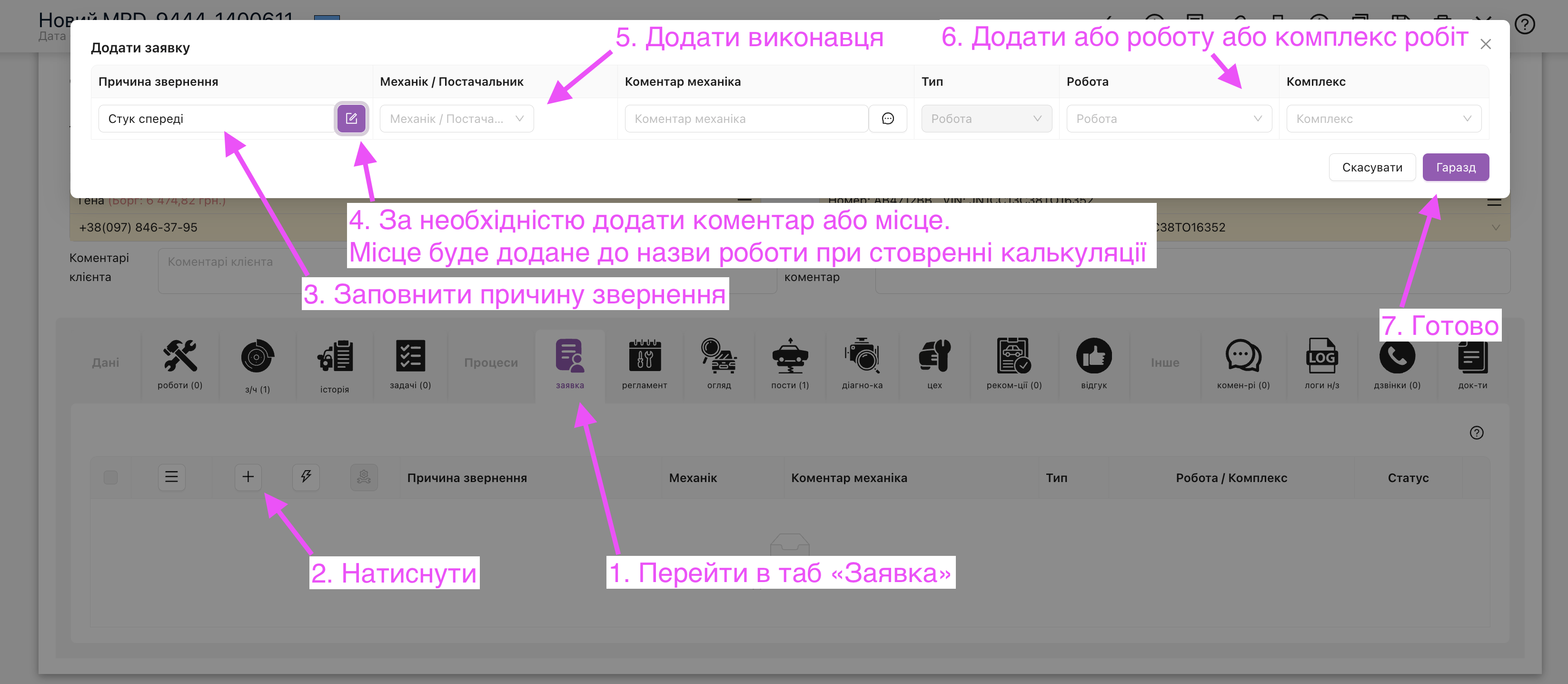The height and width of the screenshot is (684, 1568).
Task: Open the регламент calendar icon
Action: (x=644, y=363)
